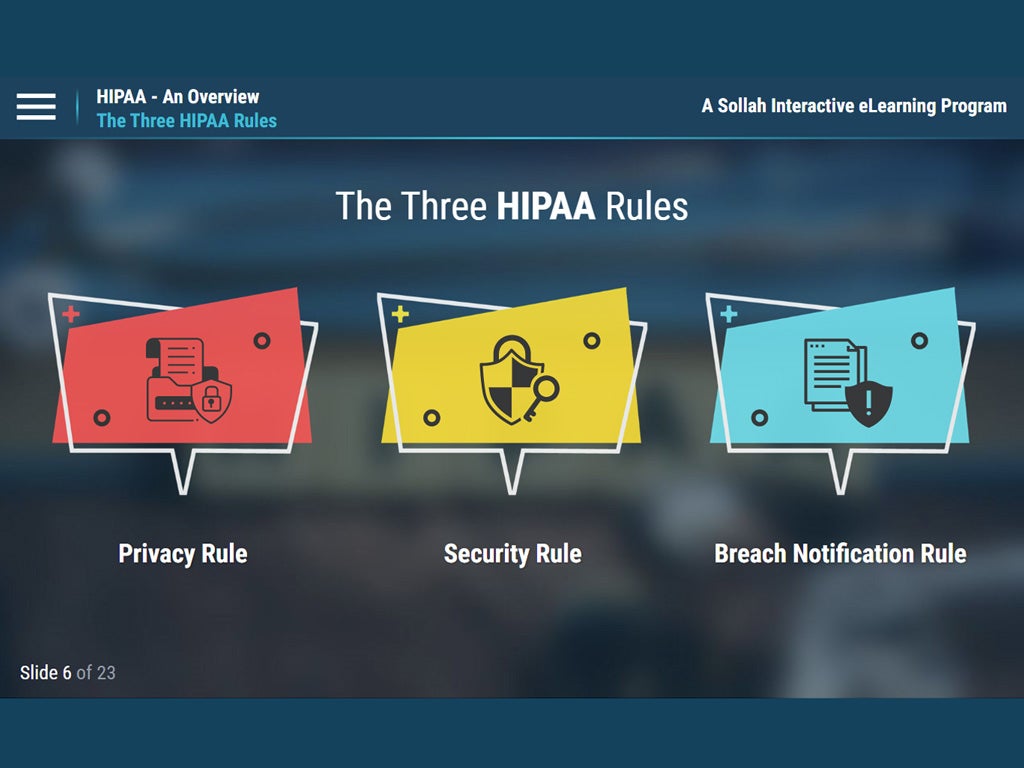This screenshot has height=768, width=1024.
Task: Click the yellow Security Rule card
Action: pos(513,390)
